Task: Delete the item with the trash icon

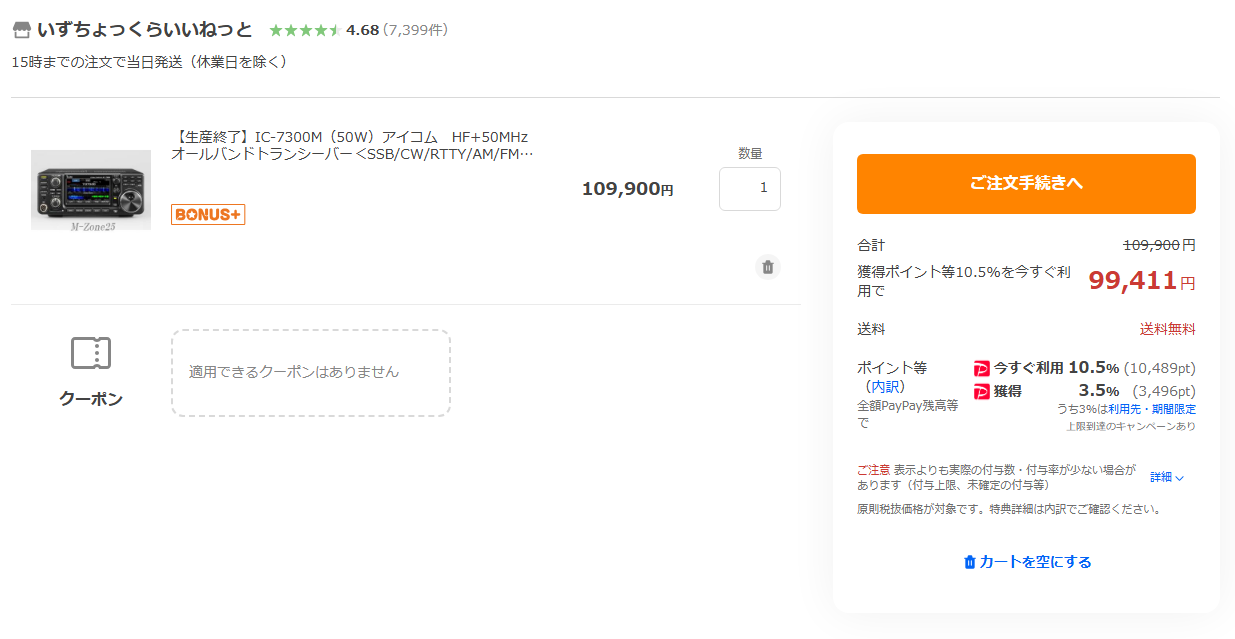Action: (x=767, y=267)
